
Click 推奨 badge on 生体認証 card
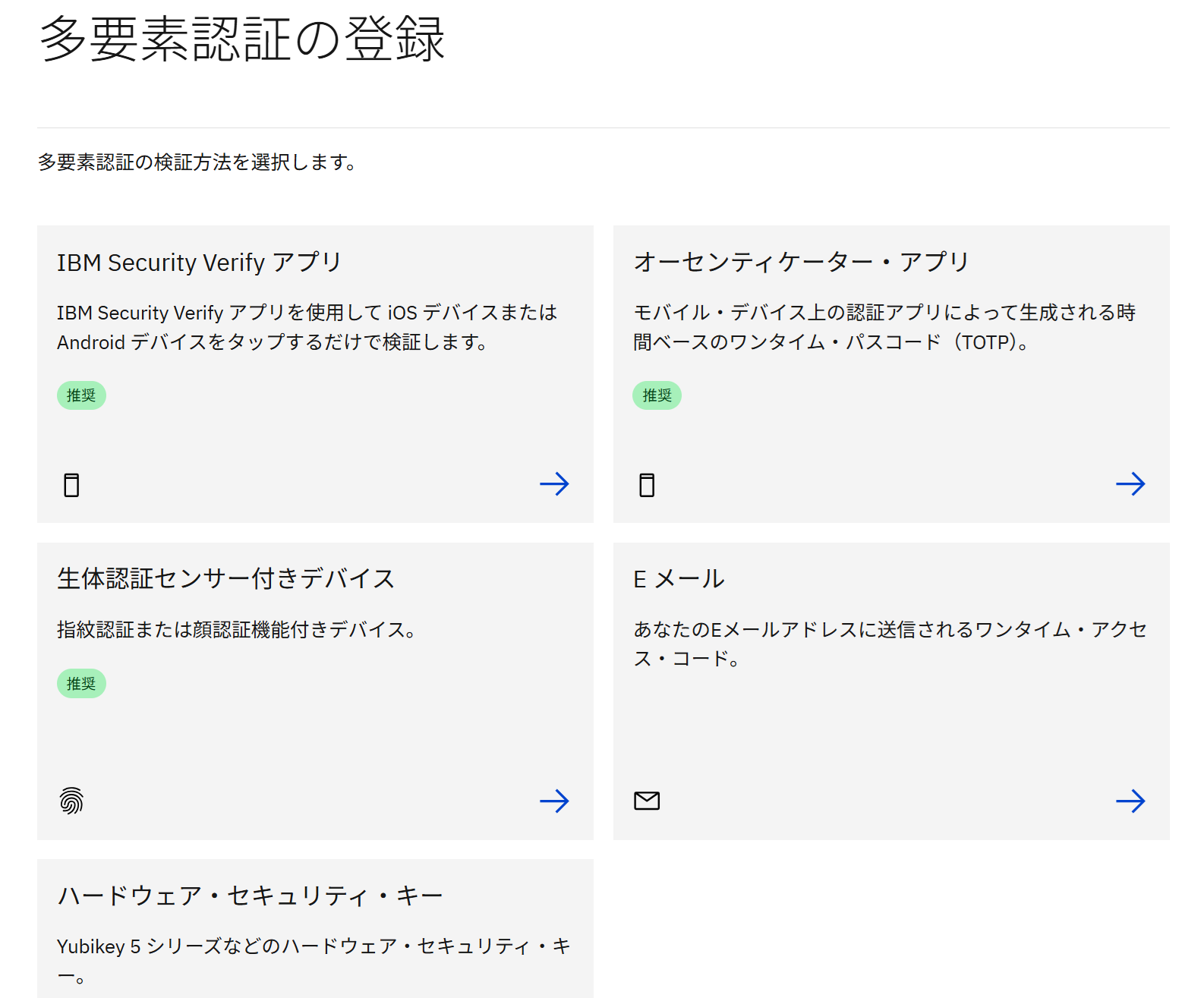(x=81, y=684)
